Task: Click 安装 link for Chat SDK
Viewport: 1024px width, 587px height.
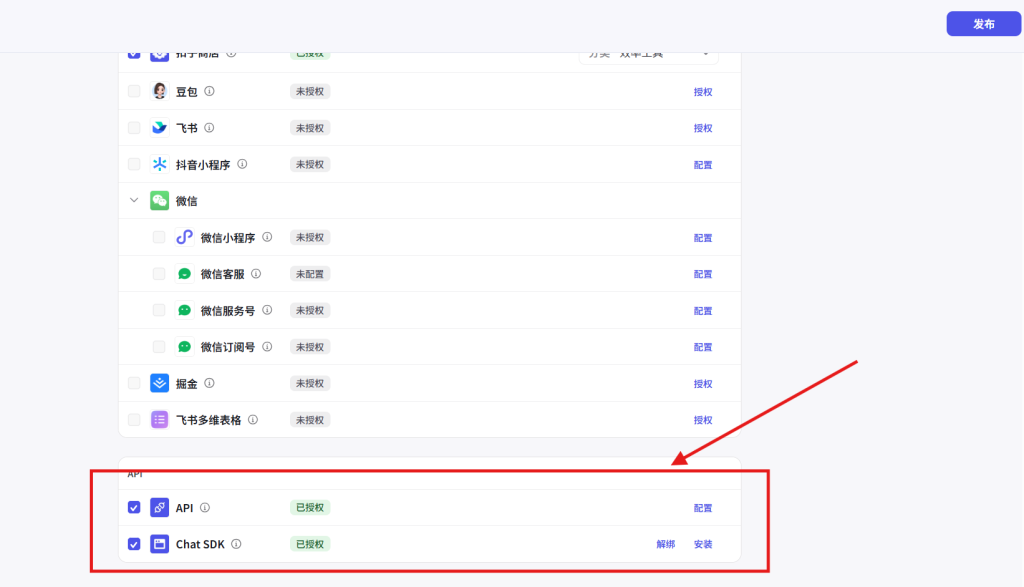Action: [703, 544]
